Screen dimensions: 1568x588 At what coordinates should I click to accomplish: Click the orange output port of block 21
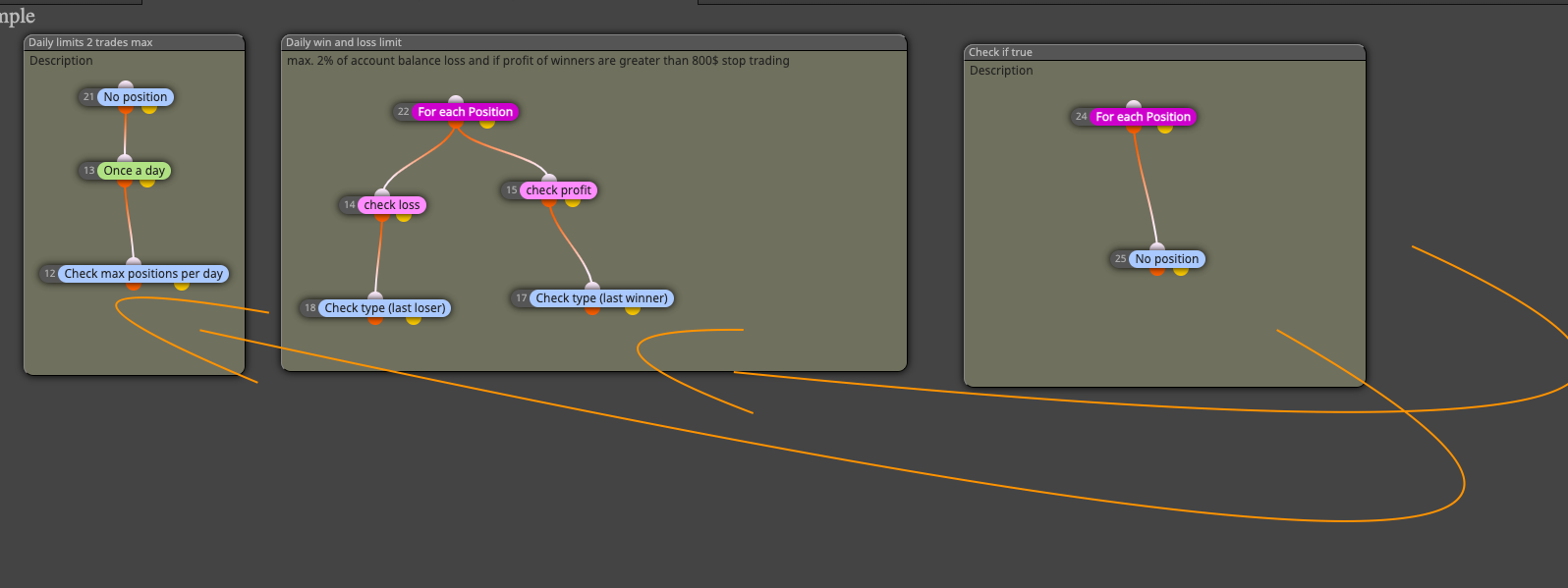tap(125, 109)
